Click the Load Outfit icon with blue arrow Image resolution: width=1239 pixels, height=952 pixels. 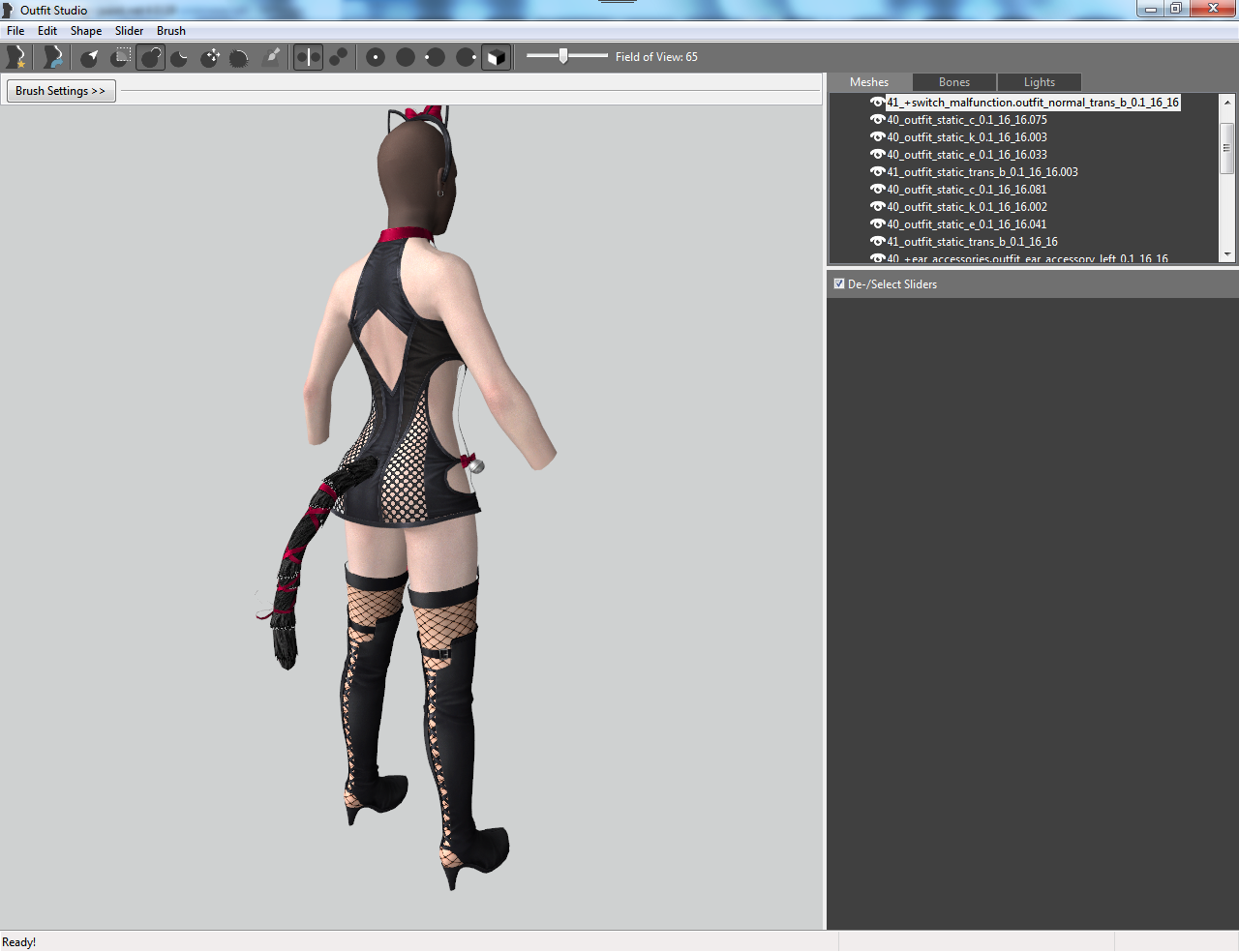(52, 57)
